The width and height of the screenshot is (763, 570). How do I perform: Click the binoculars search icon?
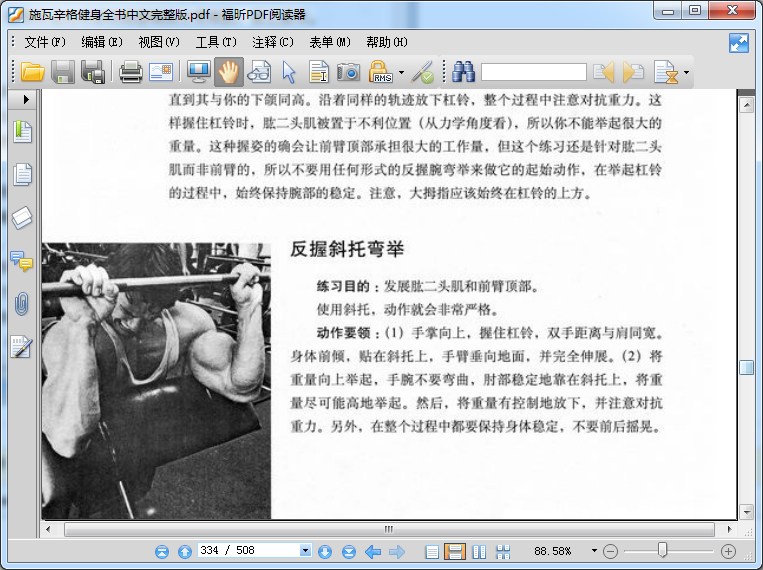click(x=463, y=72)
